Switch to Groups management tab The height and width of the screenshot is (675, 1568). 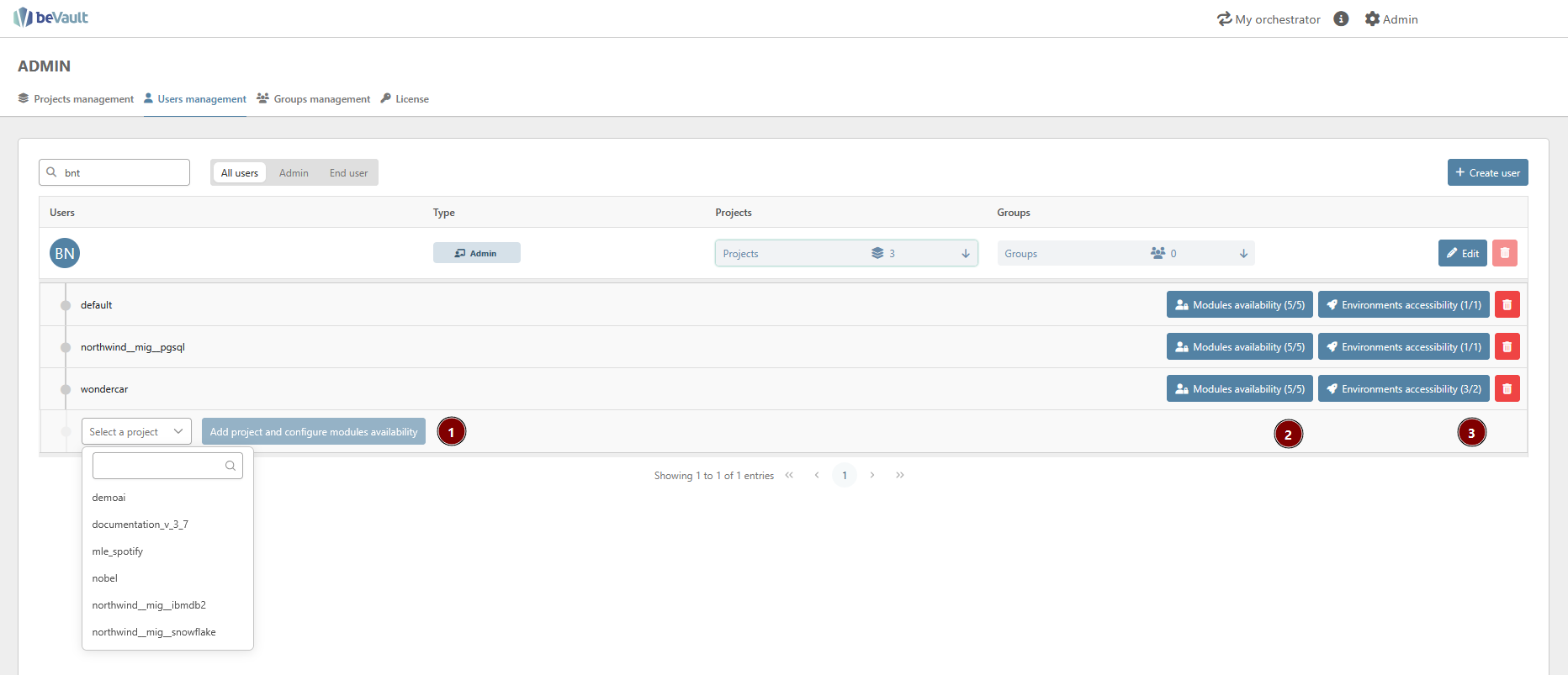(x=313, y=99)
